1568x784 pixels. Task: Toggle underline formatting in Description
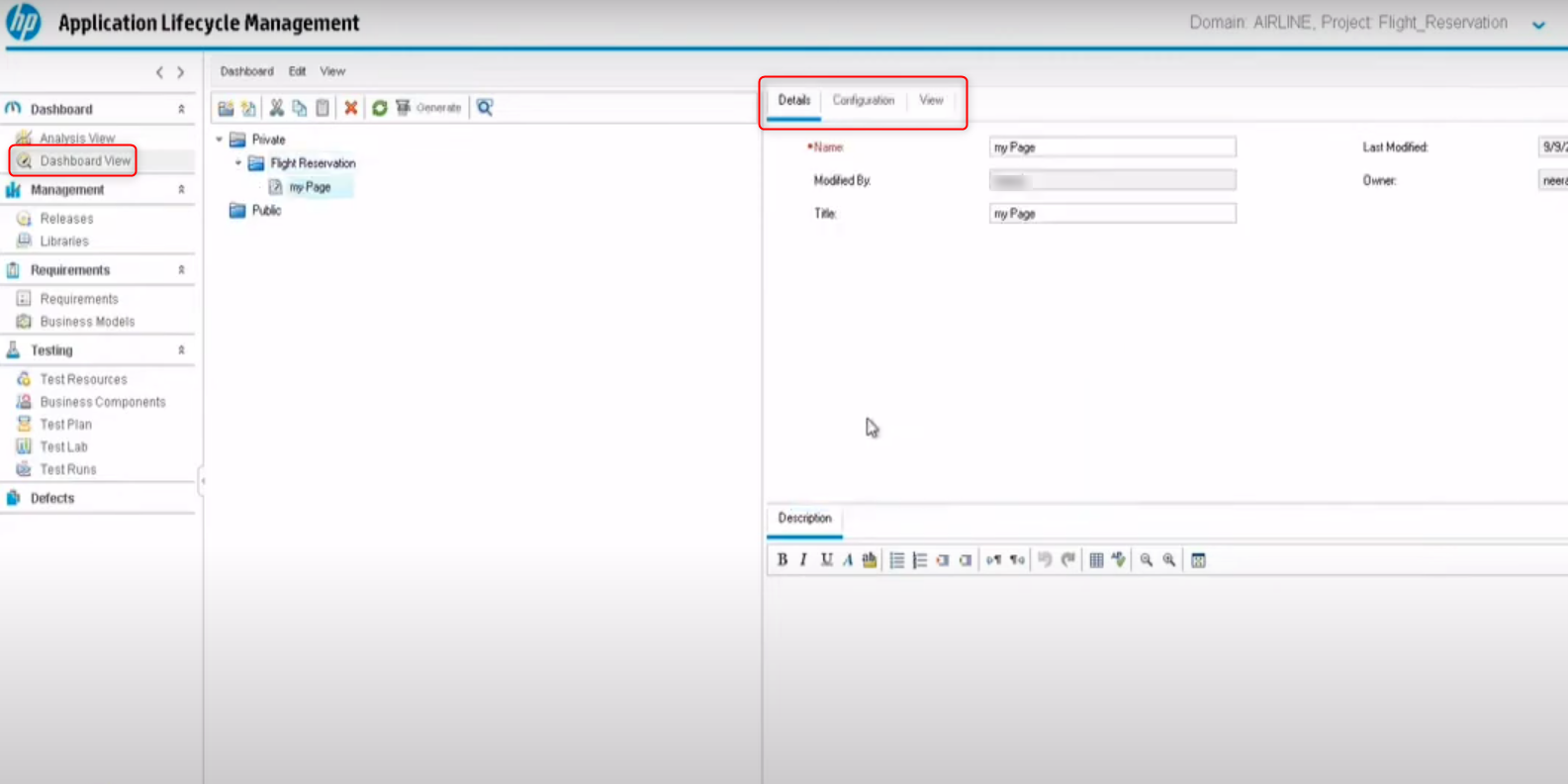point(826,560)
